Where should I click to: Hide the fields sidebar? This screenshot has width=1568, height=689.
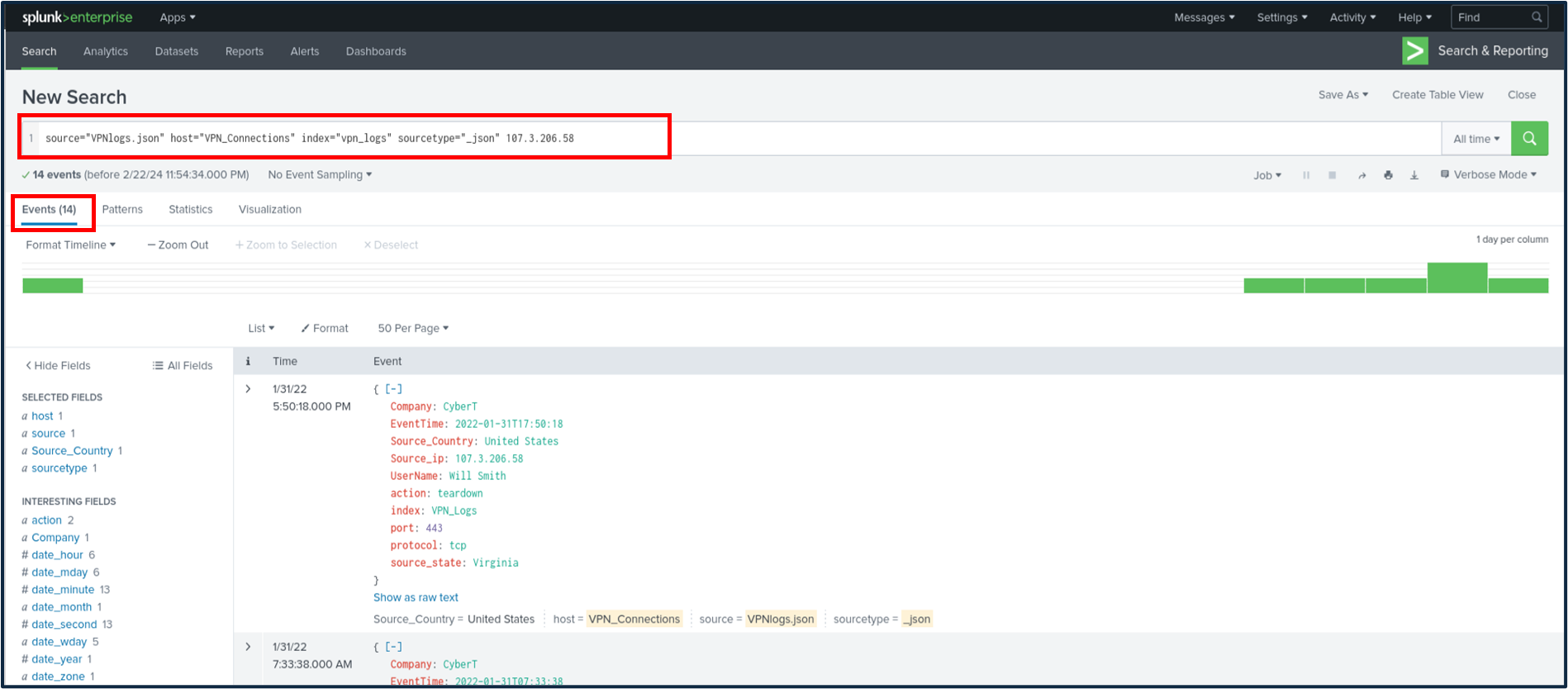tap(58, 365)
